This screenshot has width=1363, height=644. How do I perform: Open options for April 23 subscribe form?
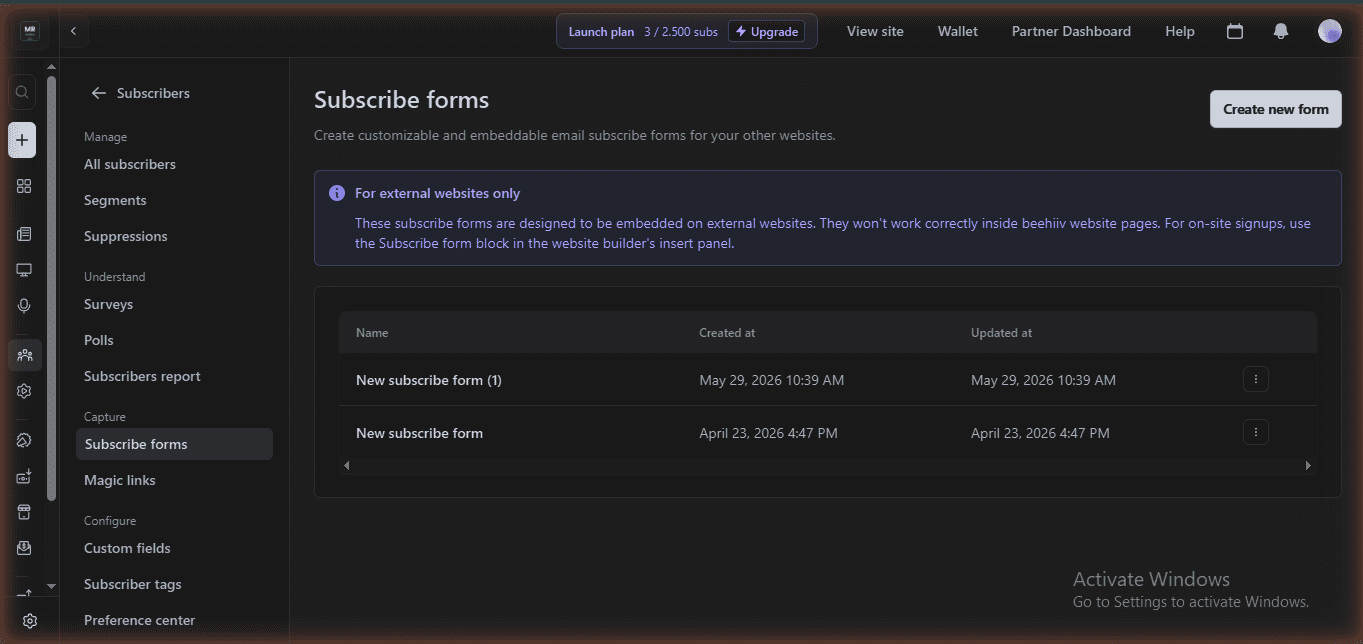click(1256, 432)
